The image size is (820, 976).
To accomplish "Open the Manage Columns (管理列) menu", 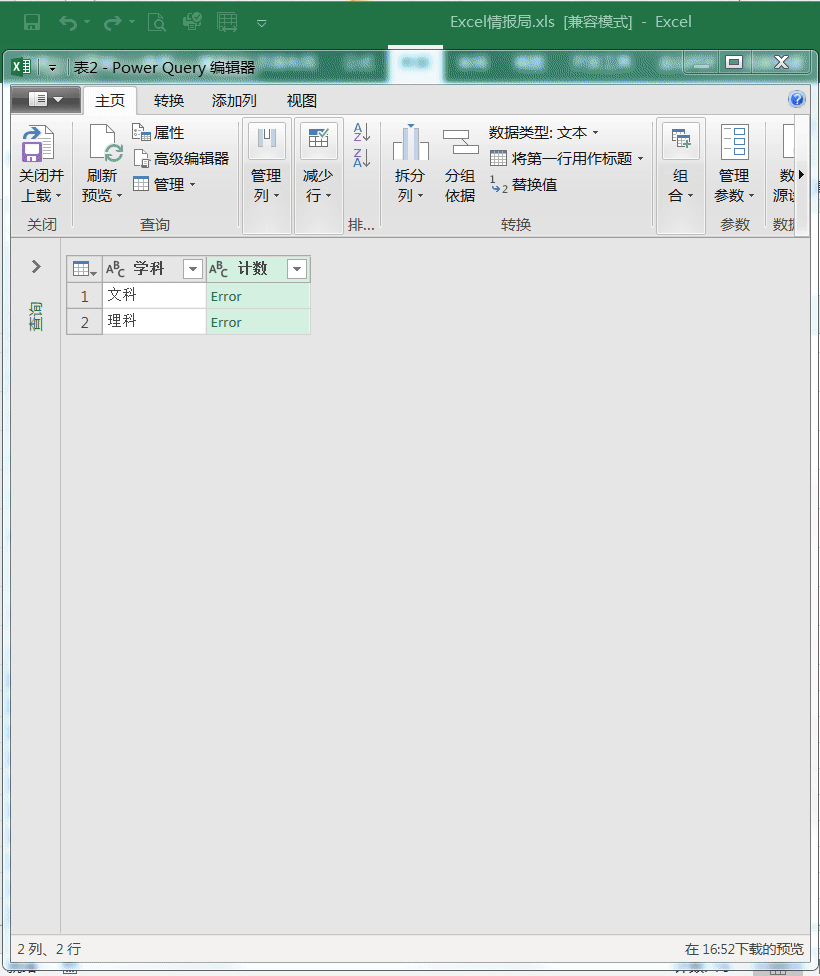I will (x=266, y=176).
